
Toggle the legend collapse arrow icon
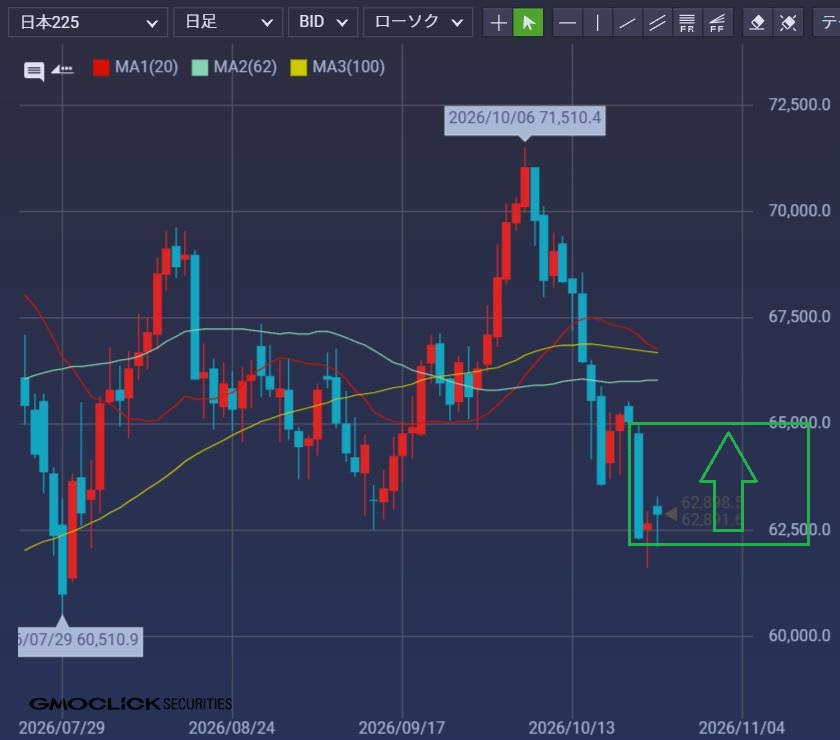point(62,69)
